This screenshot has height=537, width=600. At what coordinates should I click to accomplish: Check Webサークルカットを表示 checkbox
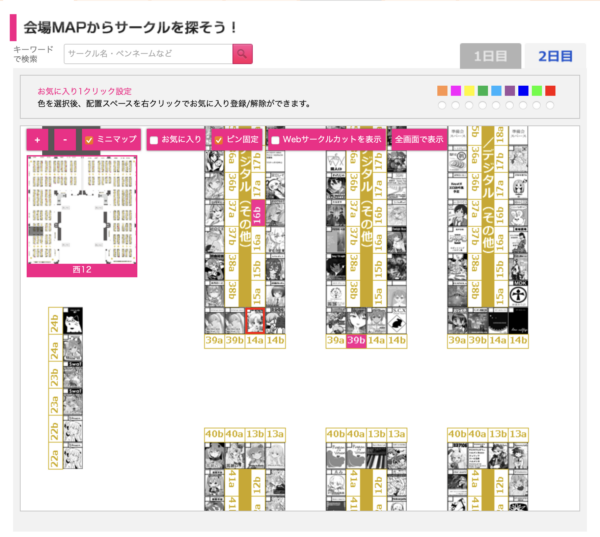tap(275, 140)
